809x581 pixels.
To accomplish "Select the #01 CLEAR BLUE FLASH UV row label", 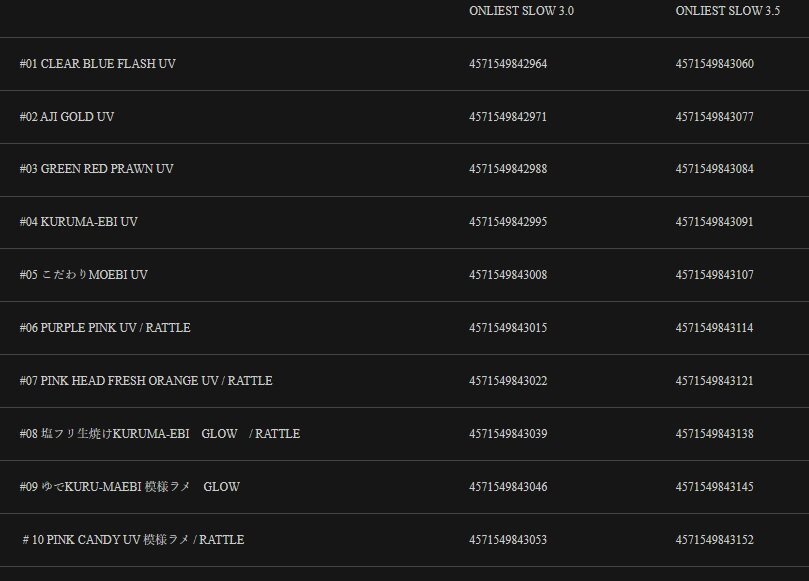I will (x=98, y=64).
